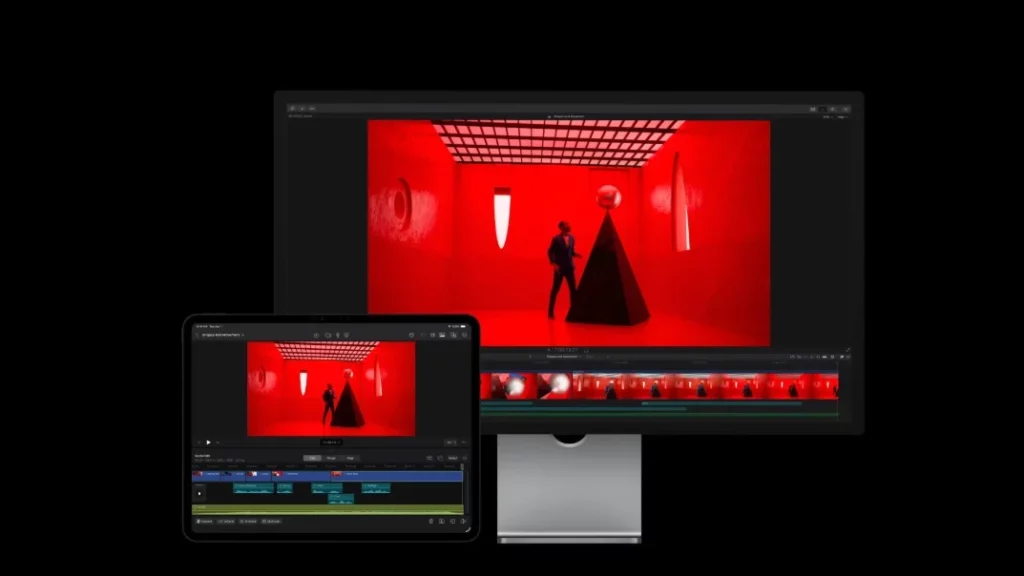Toggle the browser panel icon on Mac toolbar
Screen dimensions: 1024x576
pyautogui.click(x=812, y=109)
